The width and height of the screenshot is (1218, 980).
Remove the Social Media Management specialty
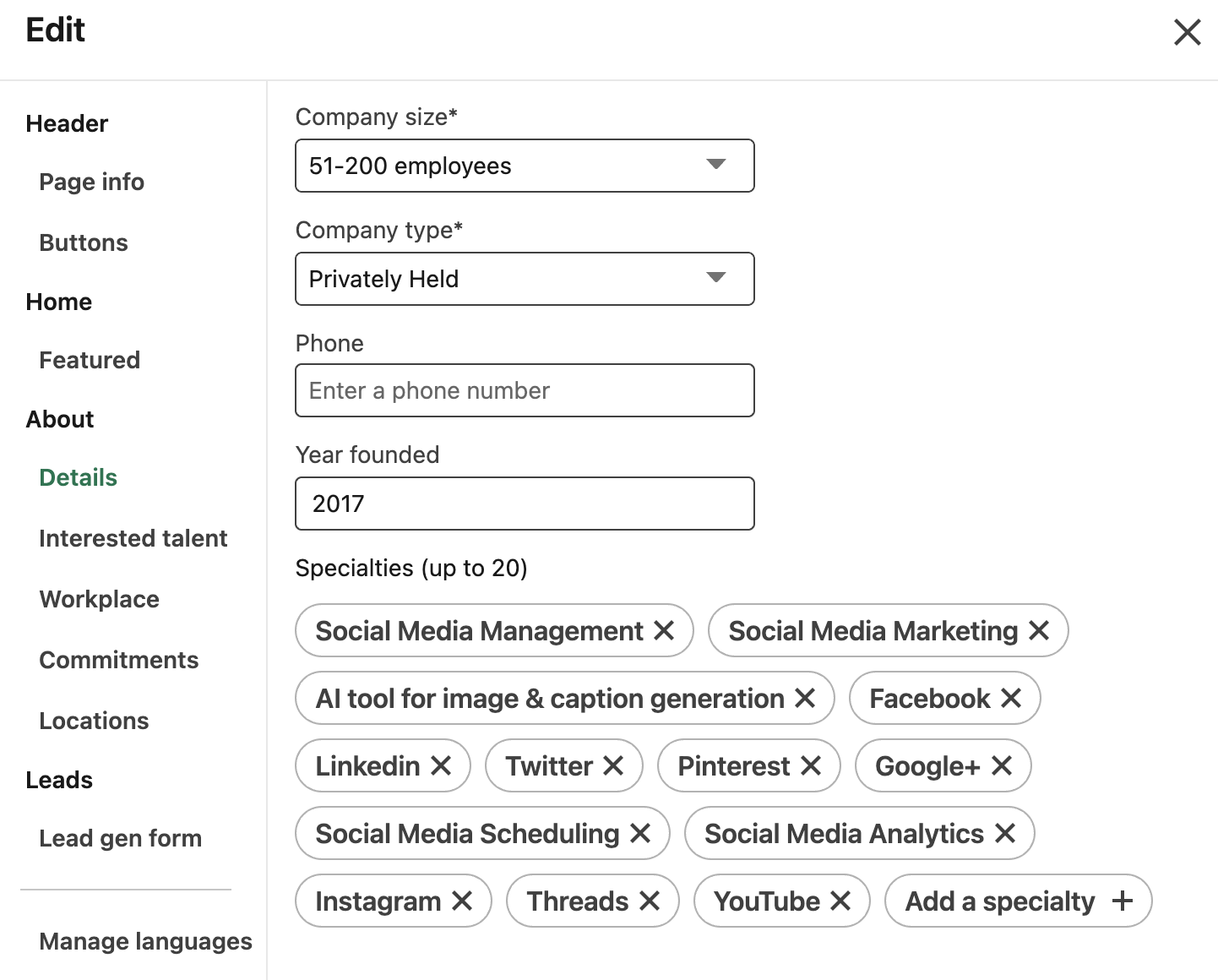tap(664, 630)
